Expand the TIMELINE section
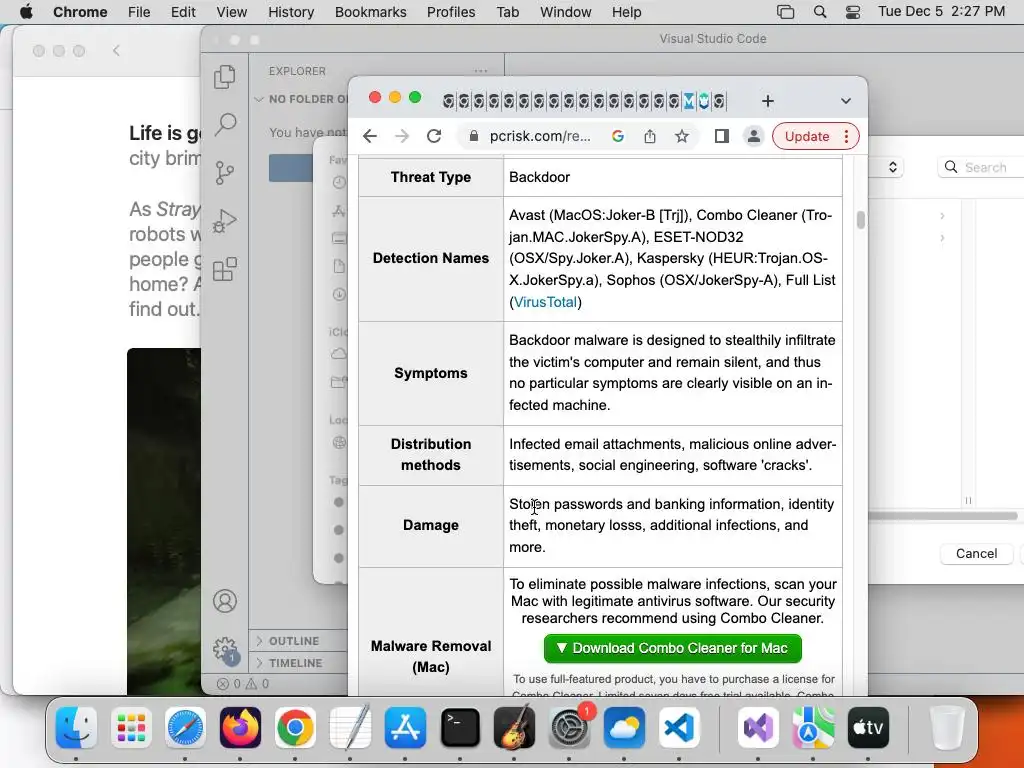This screenshot has height=768, width=1024. click(x=295, y=663)
